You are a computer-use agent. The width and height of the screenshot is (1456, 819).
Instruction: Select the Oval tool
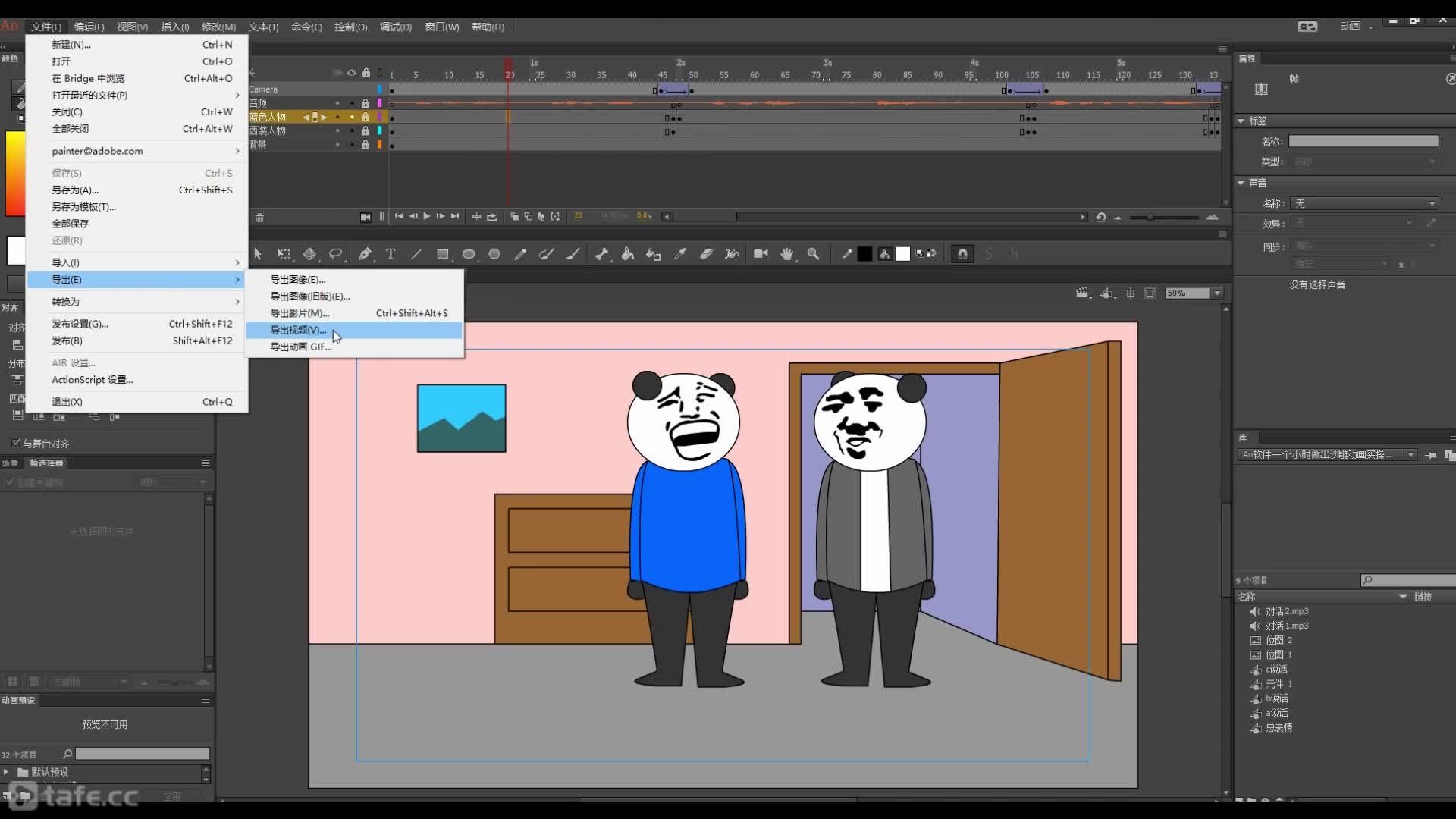coord(469,254)
